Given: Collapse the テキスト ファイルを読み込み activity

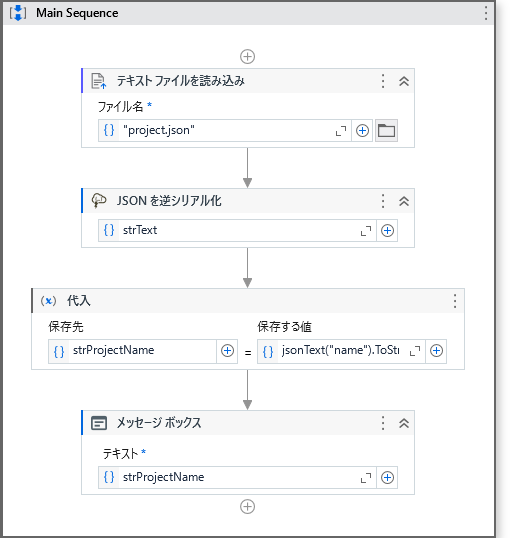Looking at the screenshot, I should [x=404, y=81].
